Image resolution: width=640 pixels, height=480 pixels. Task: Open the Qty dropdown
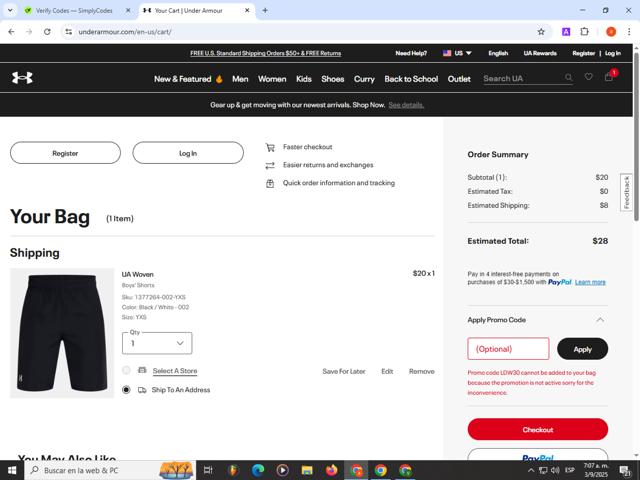(157, 343)
